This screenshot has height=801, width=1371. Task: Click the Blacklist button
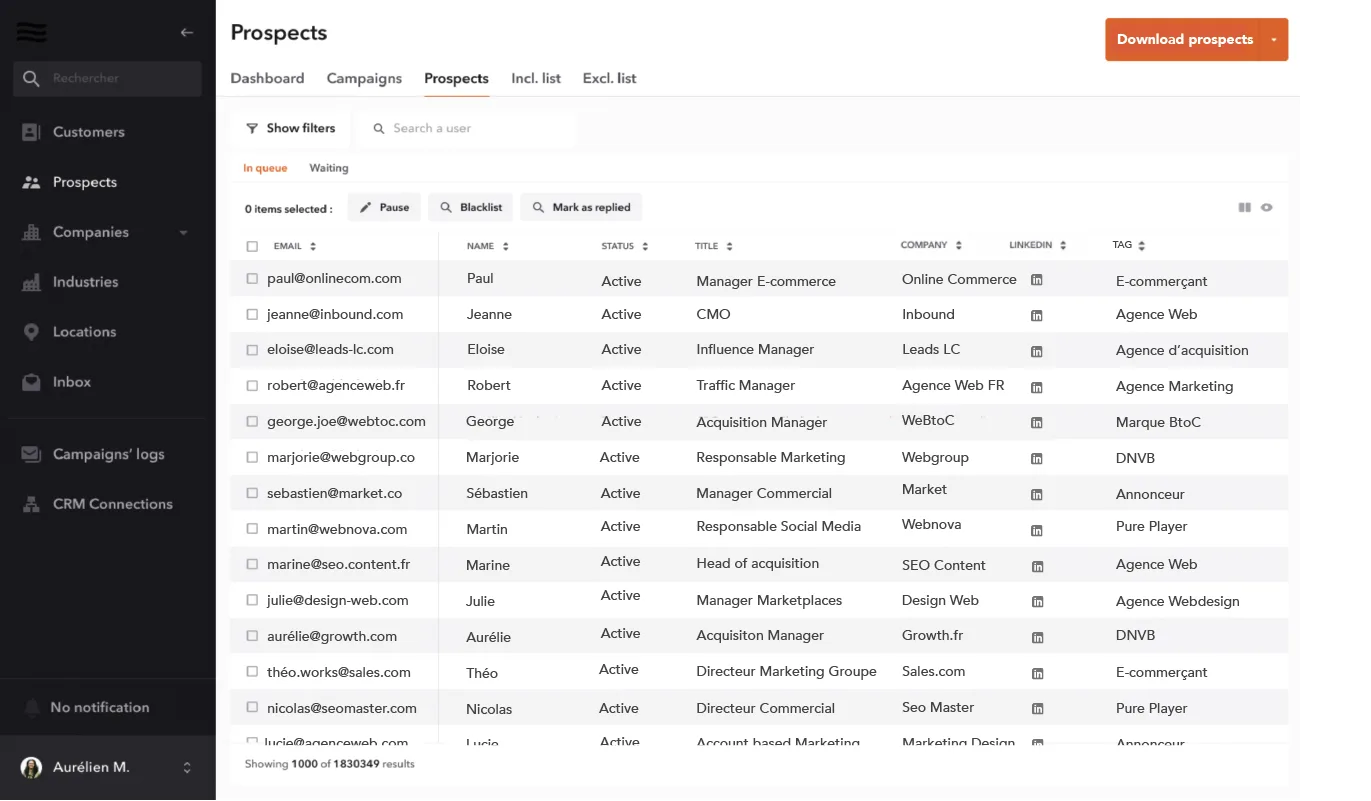471,207
